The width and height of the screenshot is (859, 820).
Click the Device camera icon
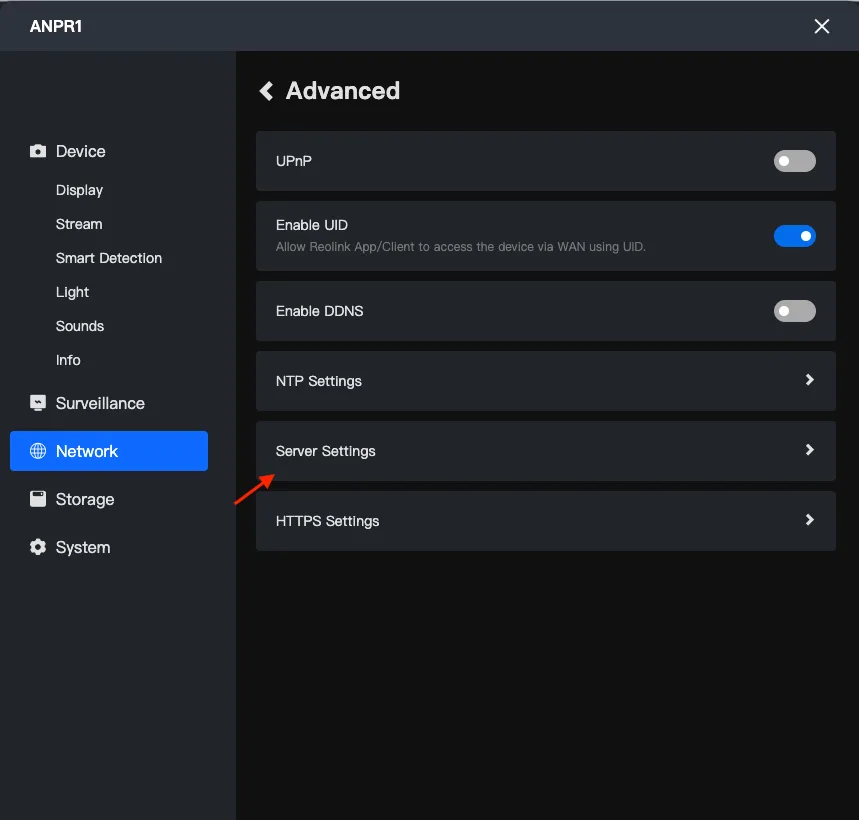(x=38, y=151)
